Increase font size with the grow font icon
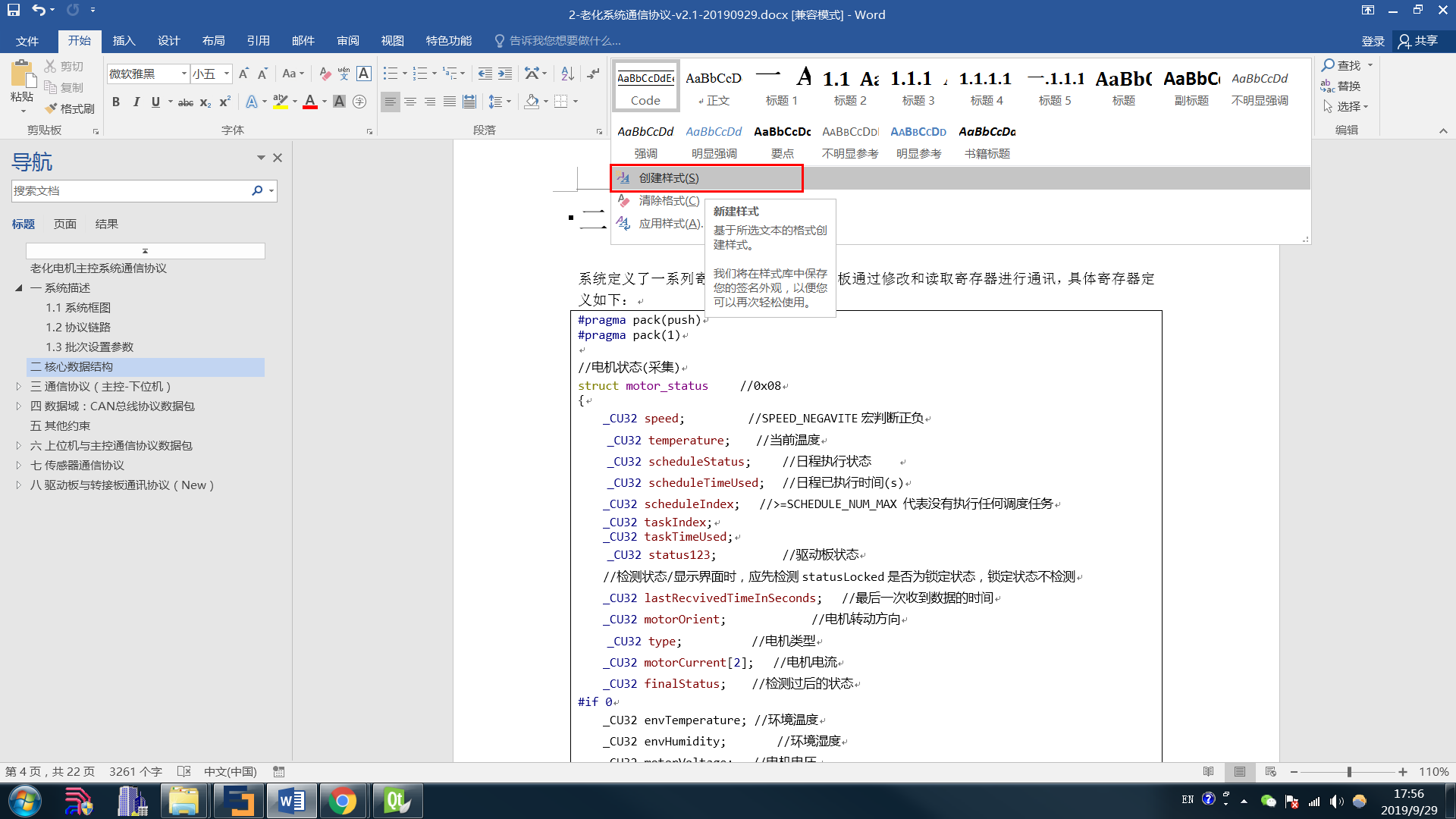 click(x=243, y=74)
